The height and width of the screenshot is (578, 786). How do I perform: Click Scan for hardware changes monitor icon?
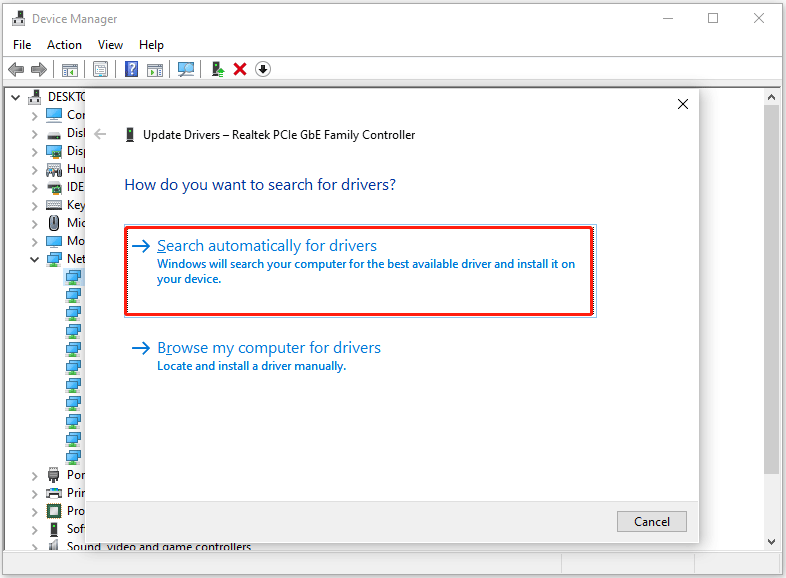tap(185, 69)
